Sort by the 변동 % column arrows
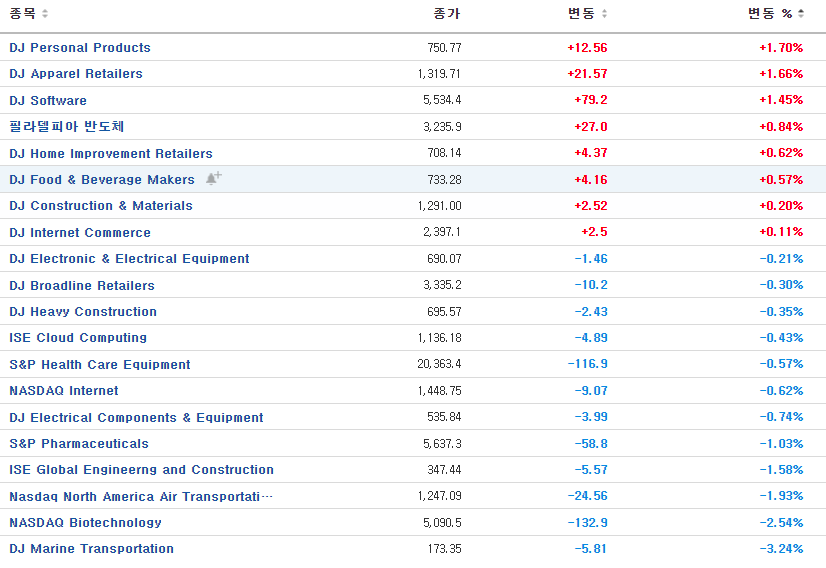826x568 pixels. pos(801,14)
